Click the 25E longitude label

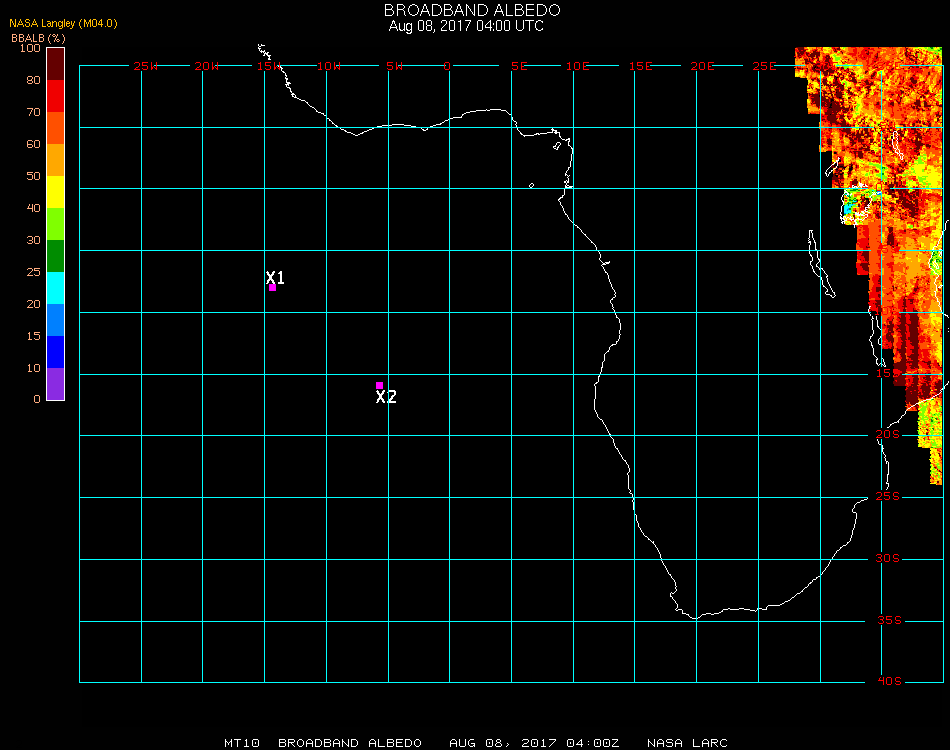click(764, 66)
